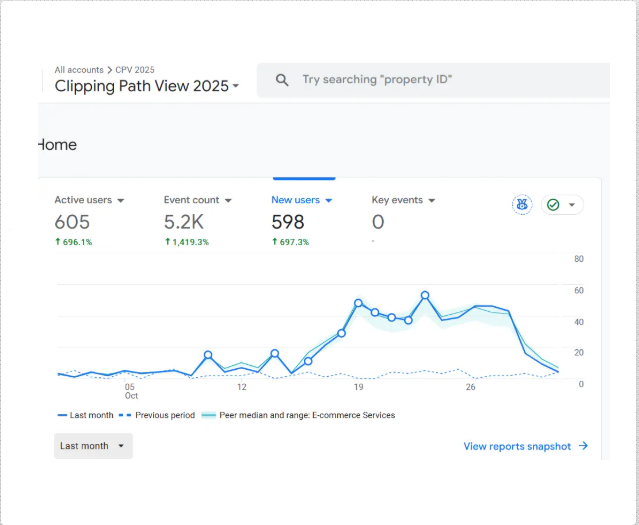Expand the Event count metric dropdown arrow
This screenshot has width=639, height=525.
(228, 201)
